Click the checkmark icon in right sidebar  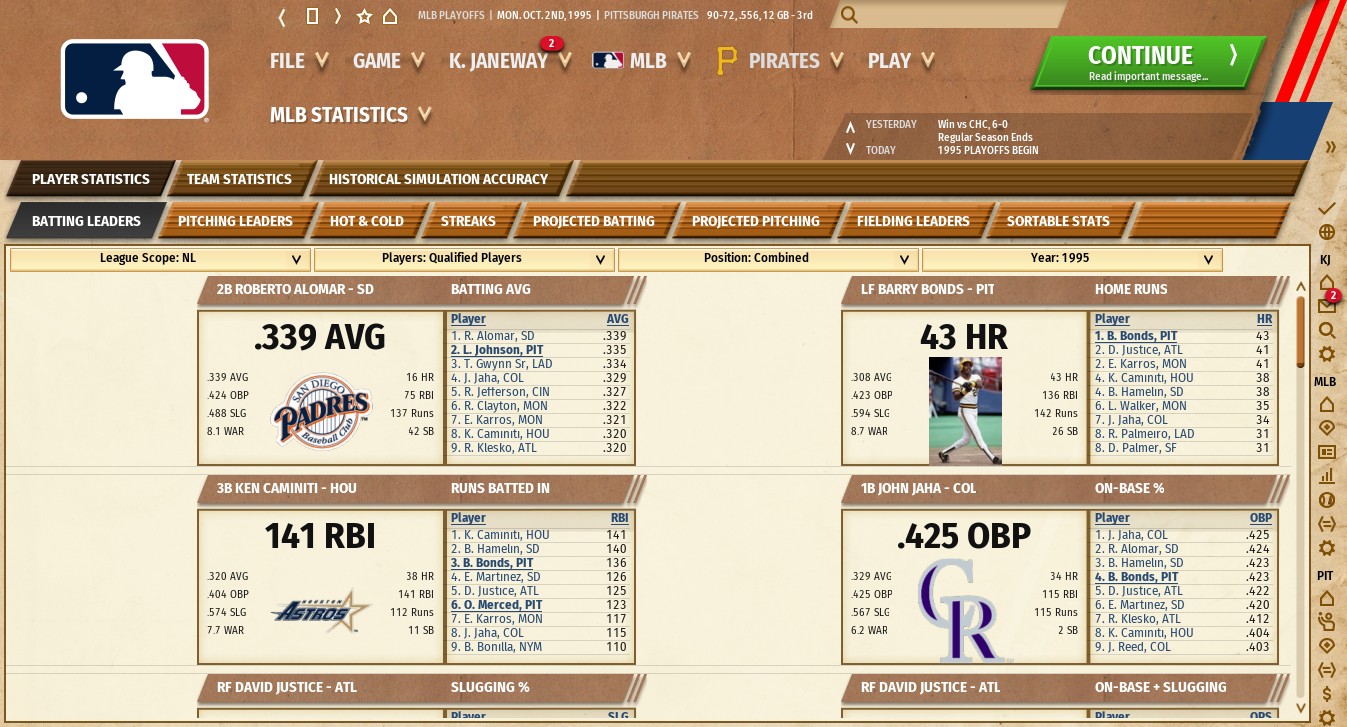click(x=1327, y=208)
